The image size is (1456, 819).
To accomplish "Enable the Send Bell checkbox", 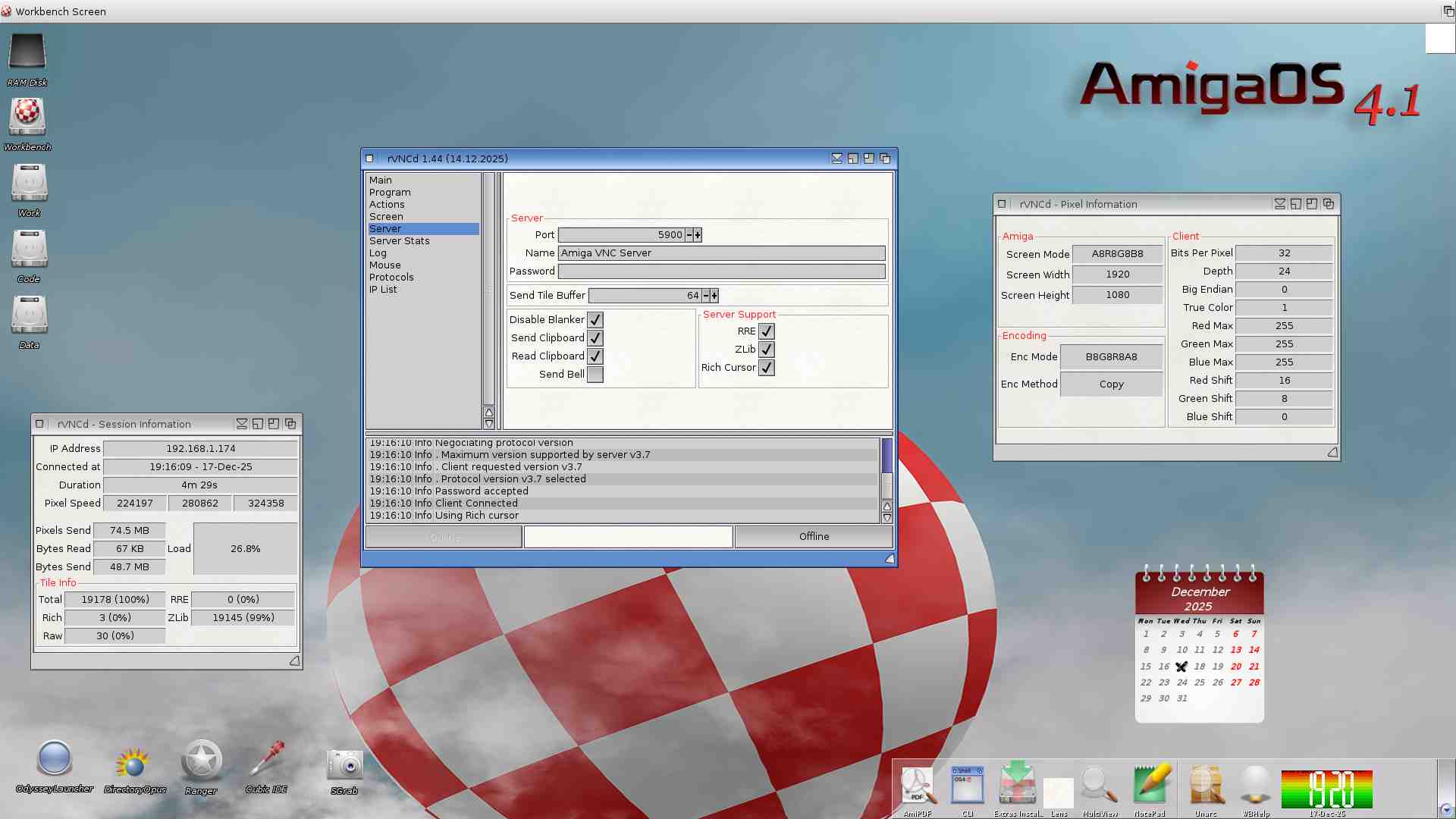I will 595,375.
